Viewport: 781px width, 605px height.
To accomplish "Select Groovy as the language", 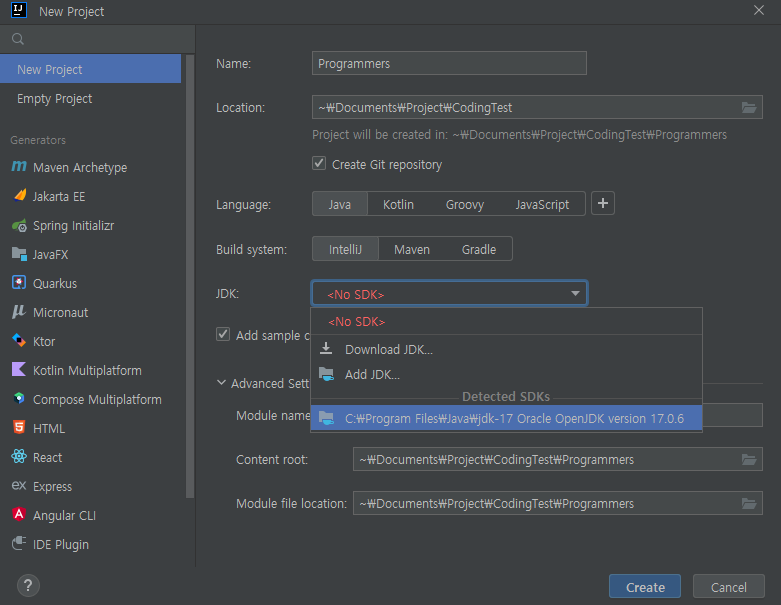I will 465,204.
